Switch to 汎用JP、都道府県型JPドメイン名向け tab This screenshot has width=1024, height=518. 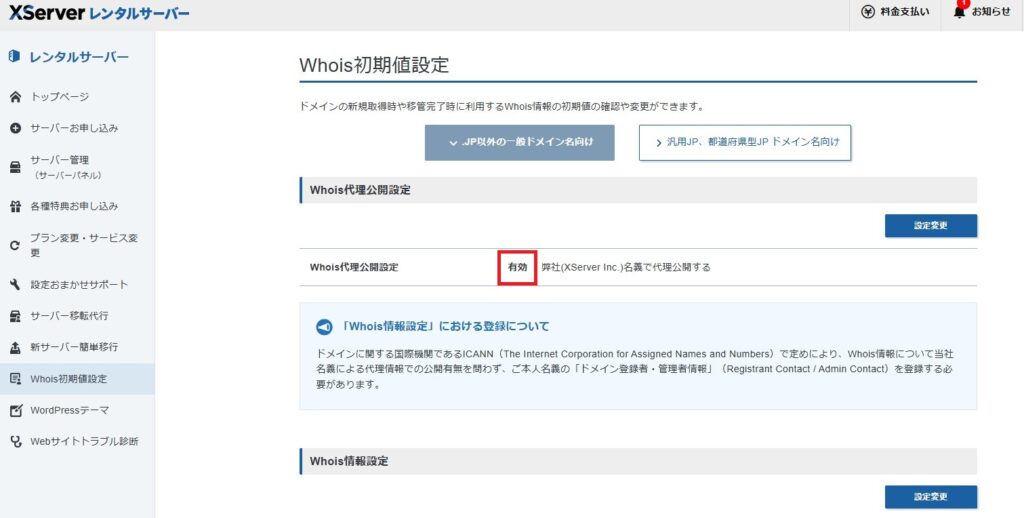(x=745, y=143)
